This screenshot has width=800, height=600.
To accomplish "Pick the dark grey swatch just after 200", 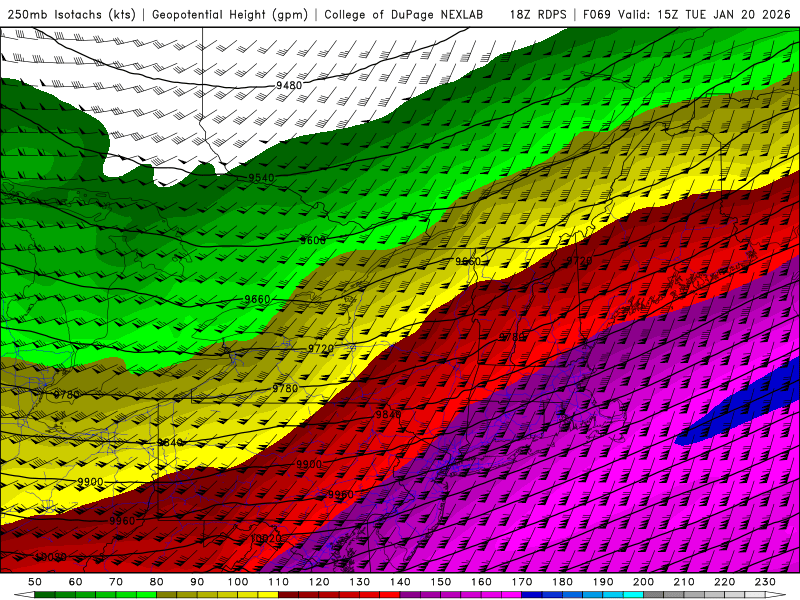I will tap(654, 595).
